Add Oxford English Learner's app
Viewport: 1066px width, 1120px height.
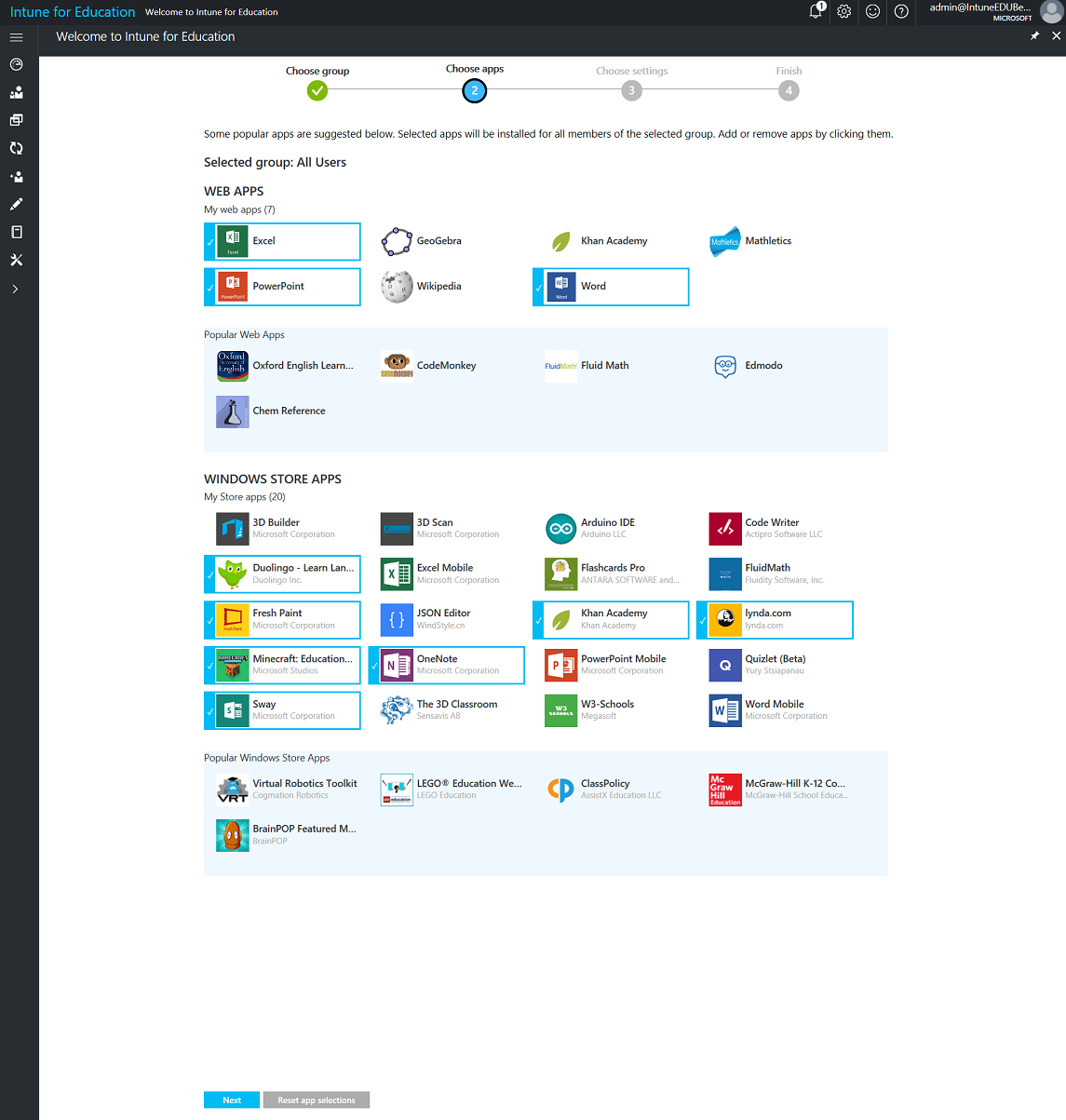coord(282,366)
